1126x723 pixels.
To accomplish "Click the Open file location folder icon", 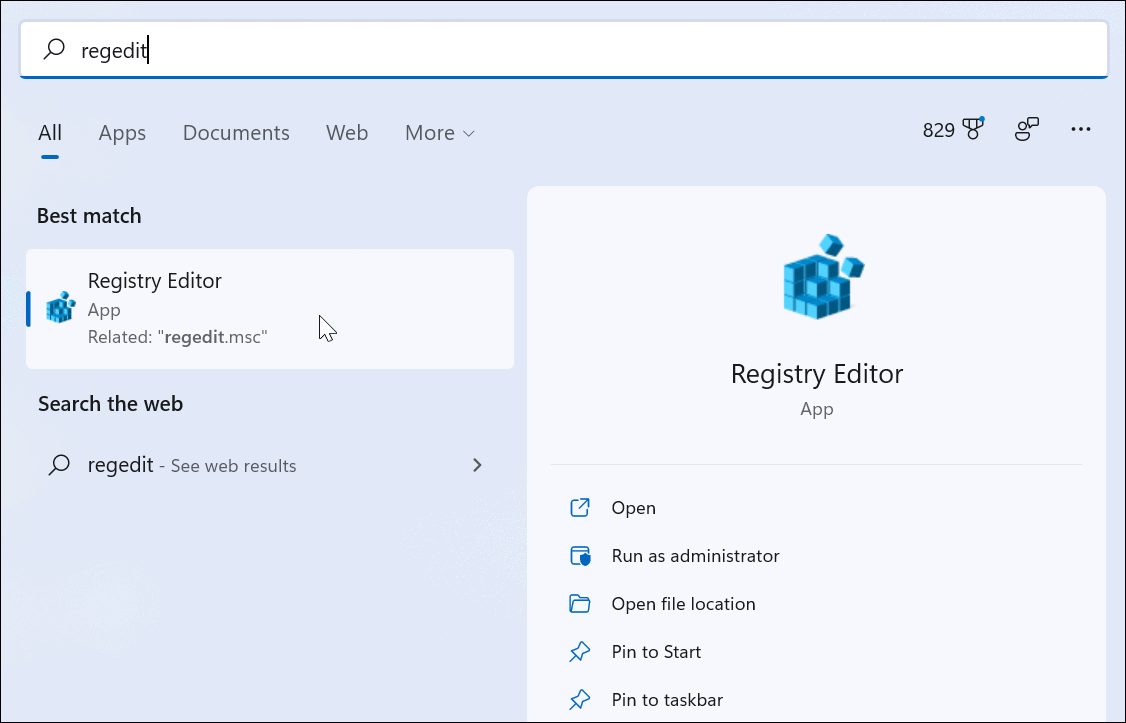I will coord(580,604).
